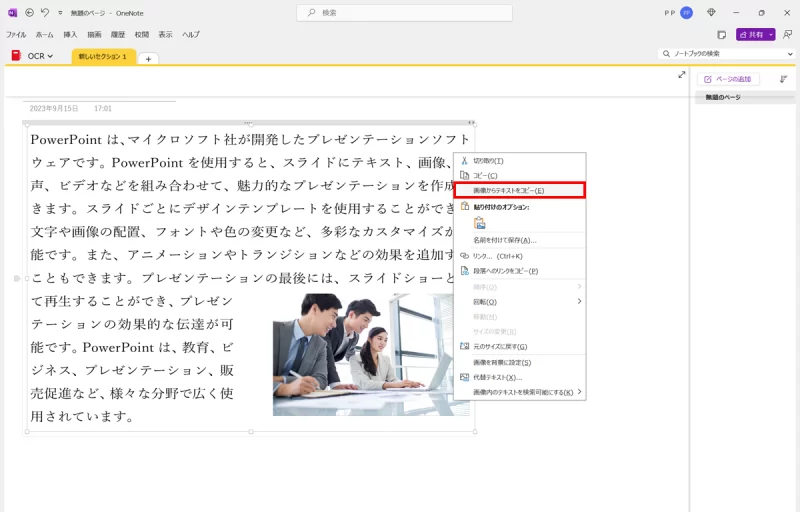Select the 新しいセクション 1 section tab
800x512 pixels.
[x=103, y=57]
